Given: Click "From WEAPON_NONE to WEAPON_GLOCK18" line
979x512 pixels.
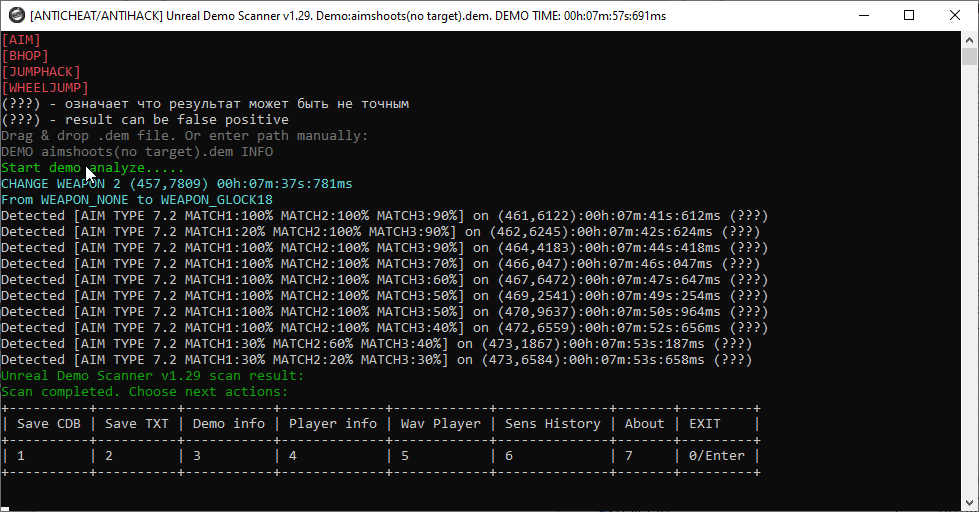Looking at the screenshot, I should click(137, 200).
